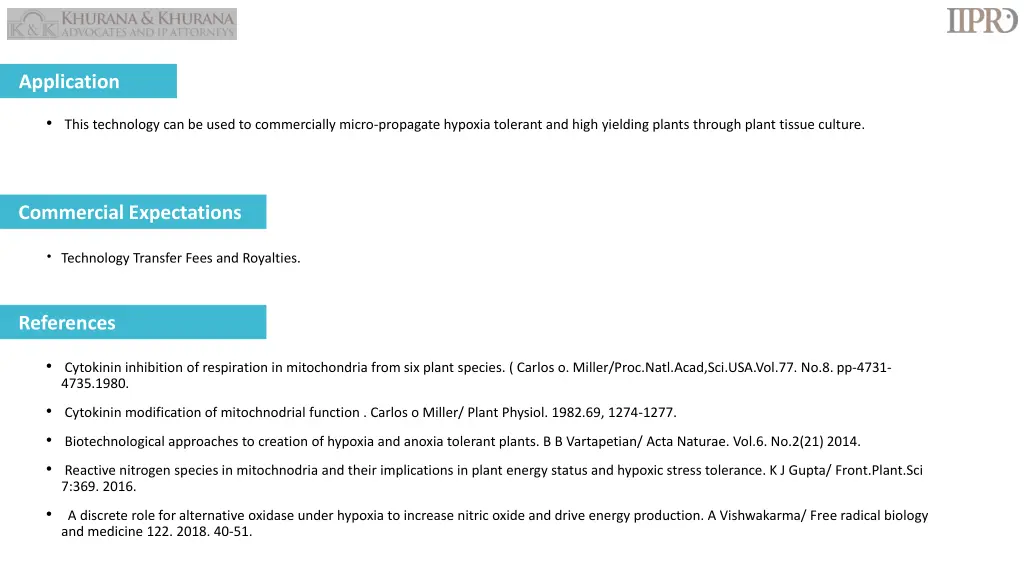Click bullet beside Biotechnological approaches reference
The image size is (1024, 576).
click(49, 440)
